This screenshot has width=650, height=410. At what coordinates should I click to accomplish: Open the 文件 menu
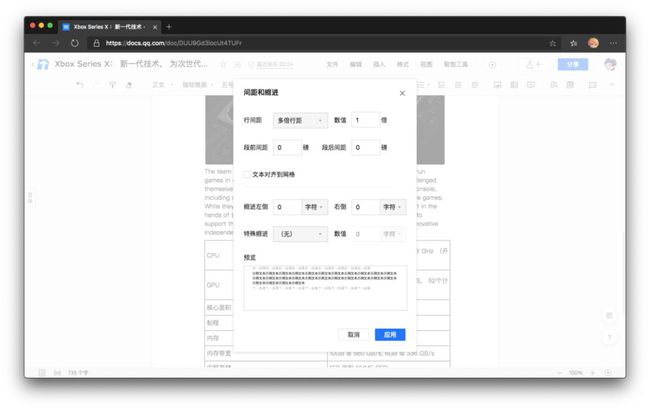pos(332,64)
